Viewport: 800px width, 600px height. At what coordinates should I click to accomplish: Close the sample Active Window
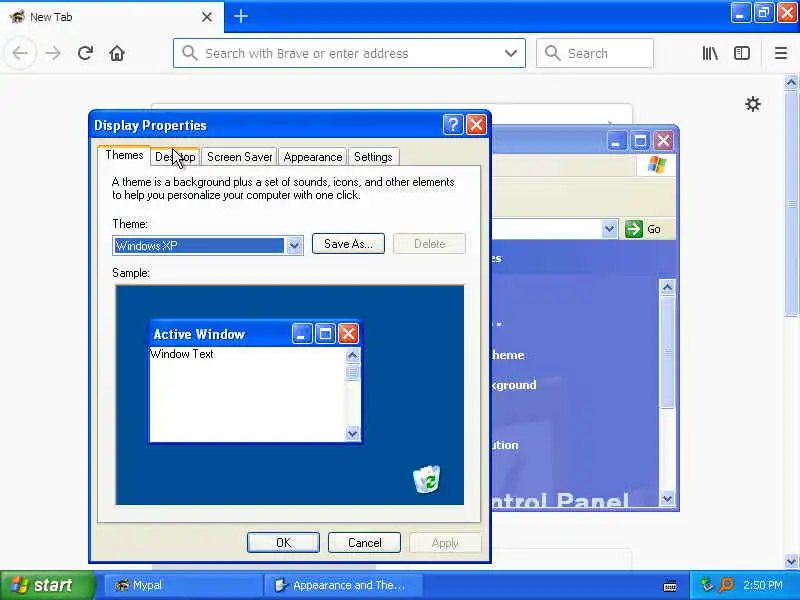348,334
